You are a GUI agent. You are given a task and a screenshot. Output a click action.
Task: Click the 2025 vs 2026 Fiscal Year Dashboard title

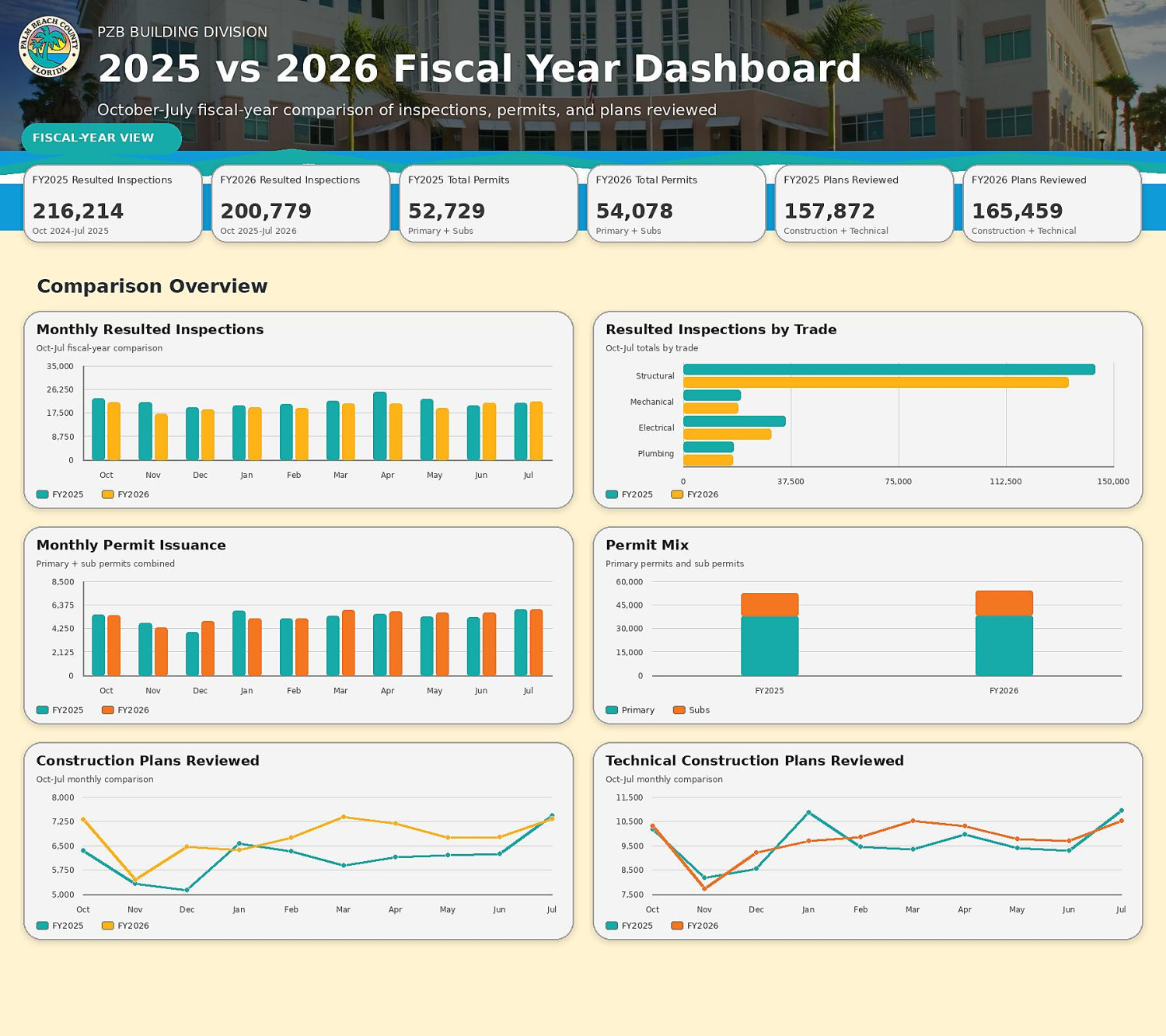coord(480,68)
